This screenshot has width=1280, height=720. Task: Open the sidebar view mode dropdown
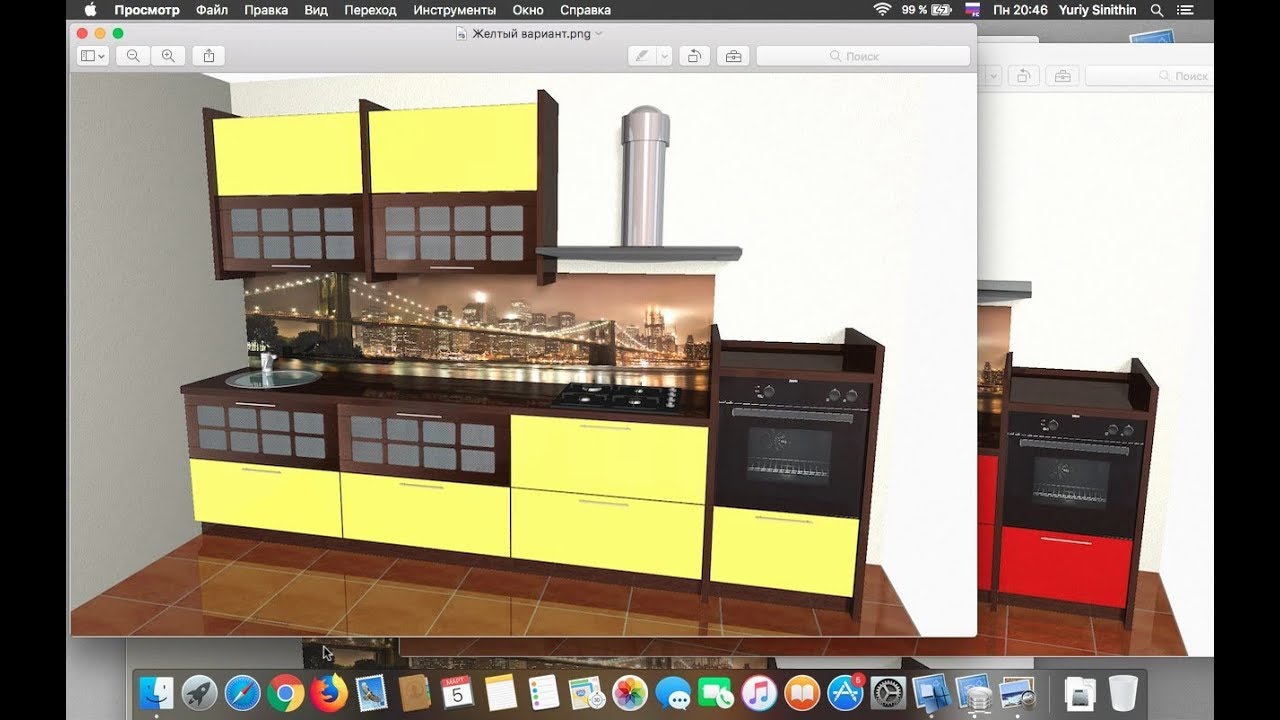point(93,56)
